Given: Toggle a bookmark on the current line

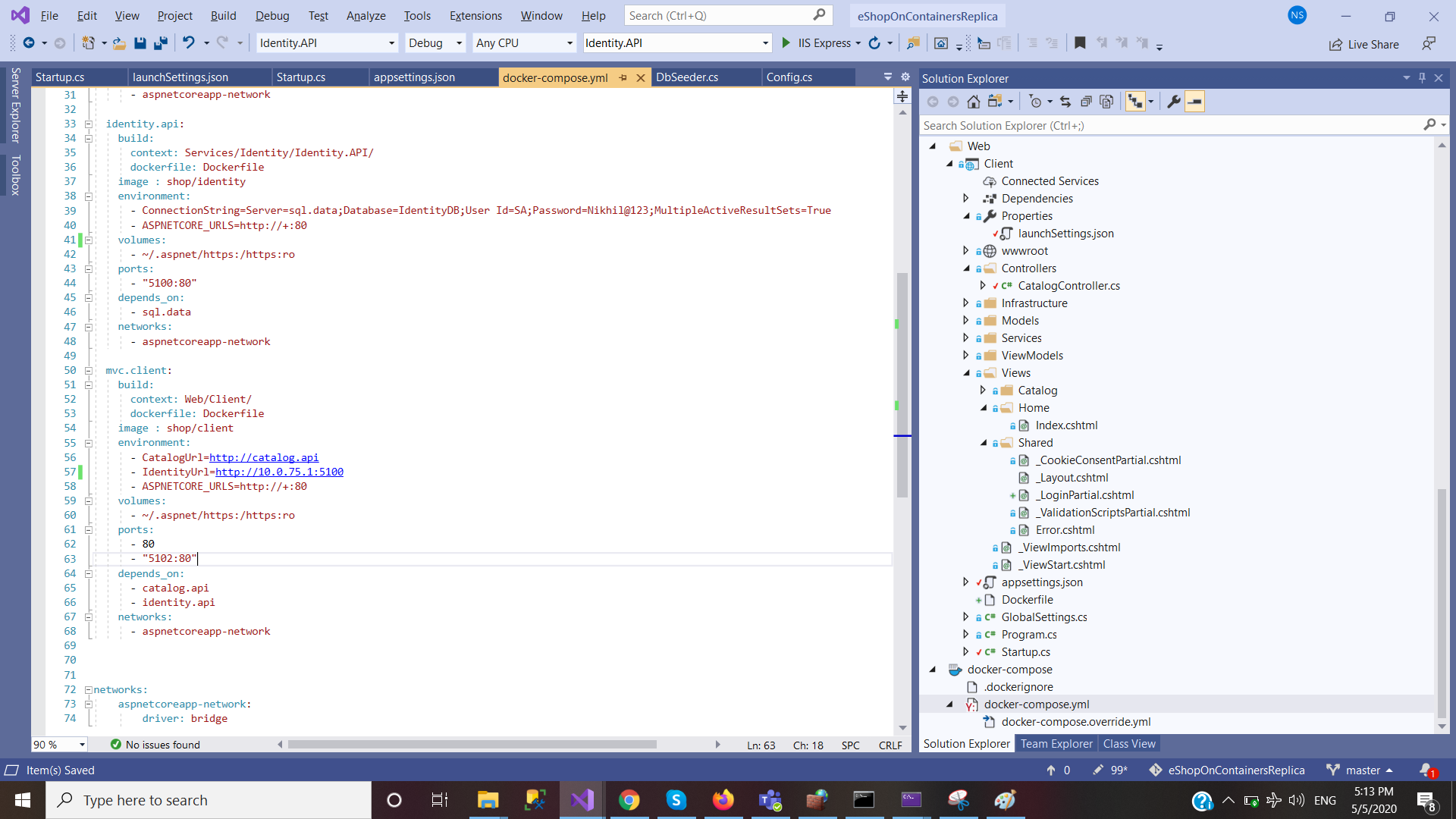Looking at the screenshot, I should (x=1080, y=43).
